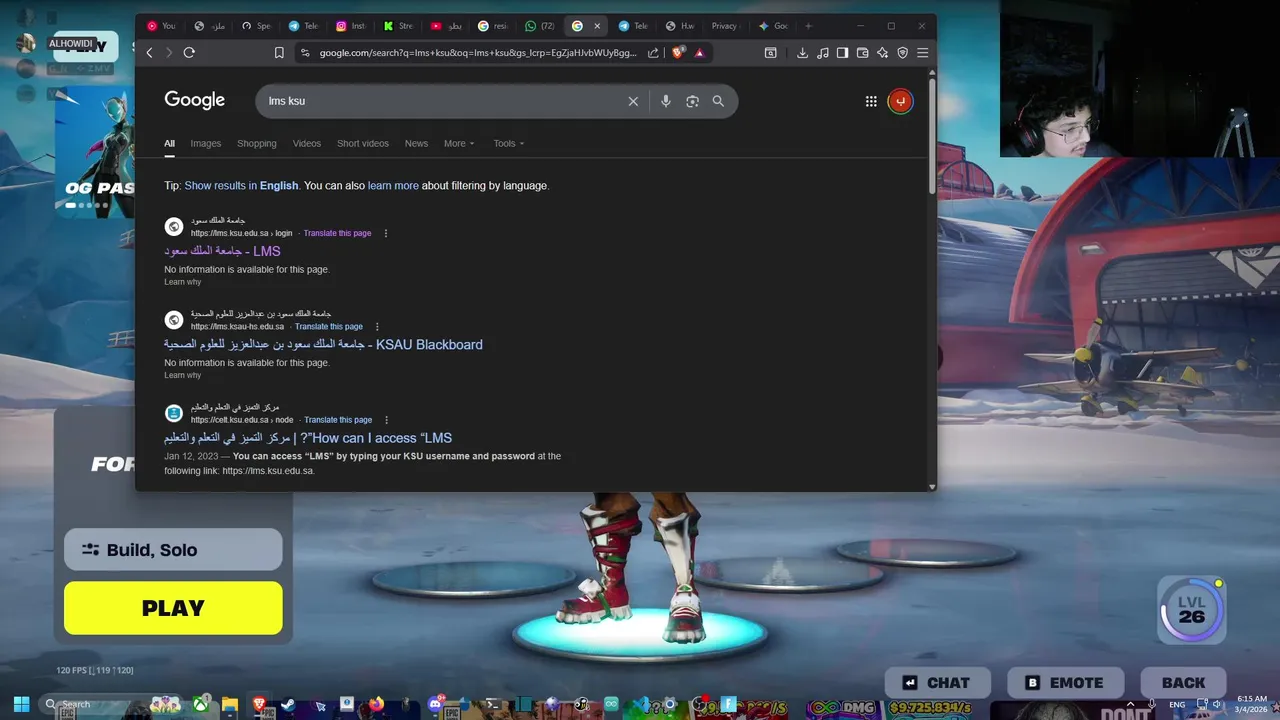1280x720 pixels.
Task: Click the yellow PLAY button in Fortnite
Action: click(x=173, y=608)
